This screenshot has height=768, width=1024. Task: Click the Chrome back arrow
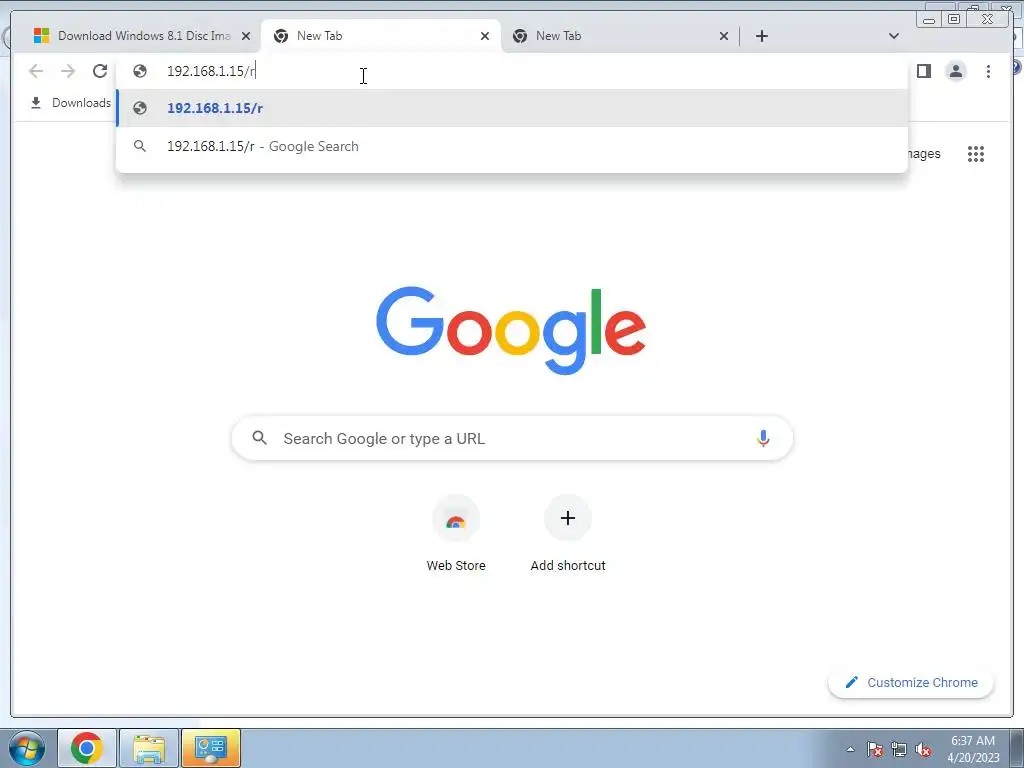pos(36,71)
